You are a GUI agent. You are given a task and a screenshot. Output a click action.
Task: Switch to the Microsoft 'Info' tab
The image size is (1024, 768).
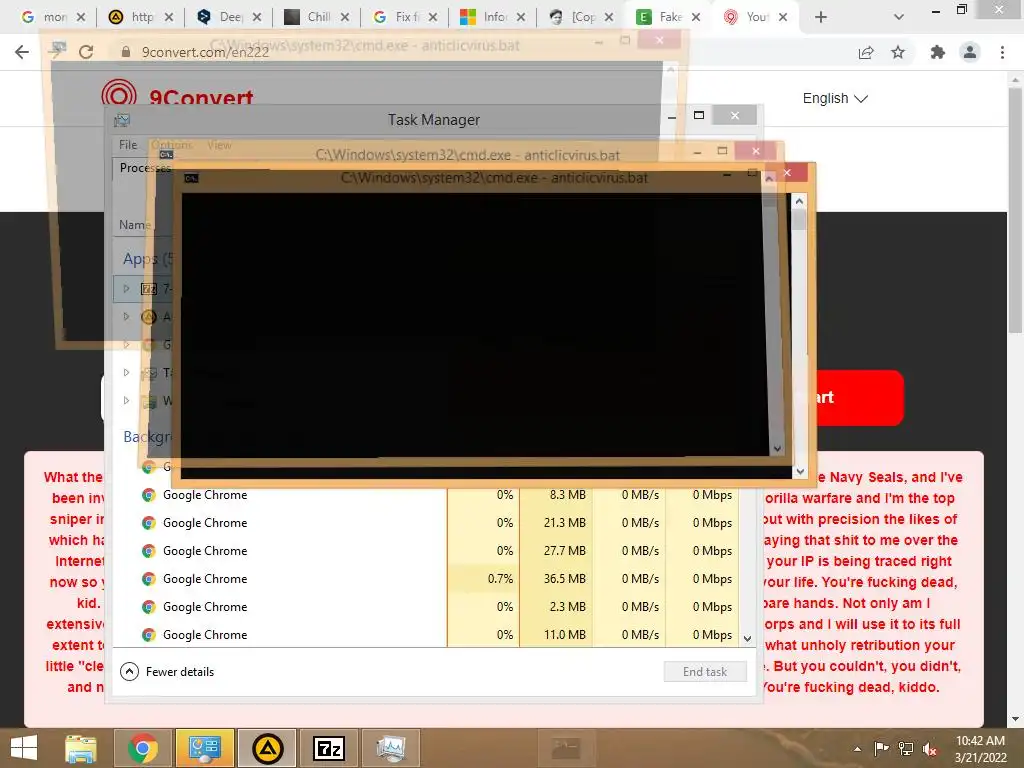tap(493, 17)
